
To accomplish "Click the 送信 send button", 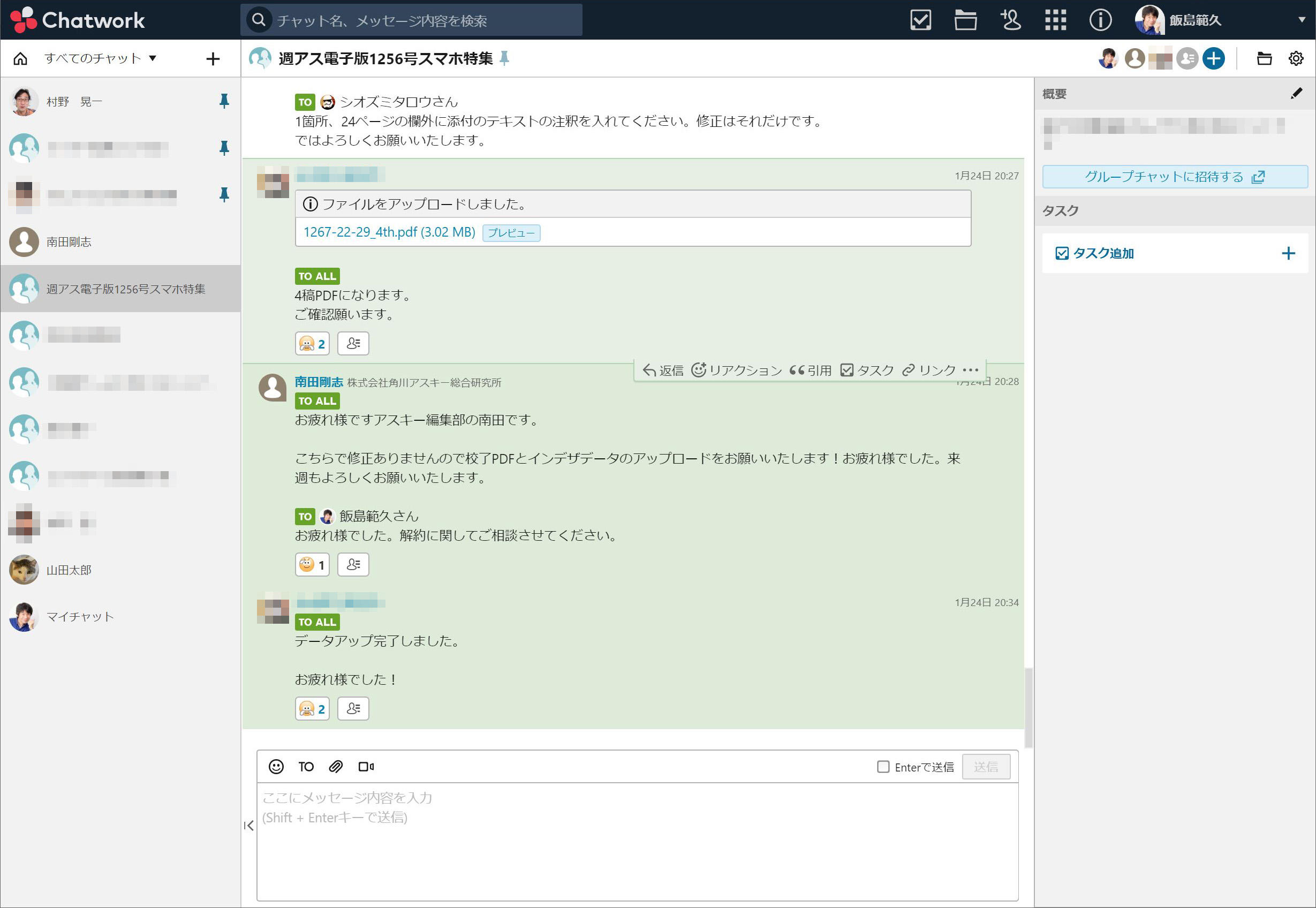I will (x=986, y=767).
